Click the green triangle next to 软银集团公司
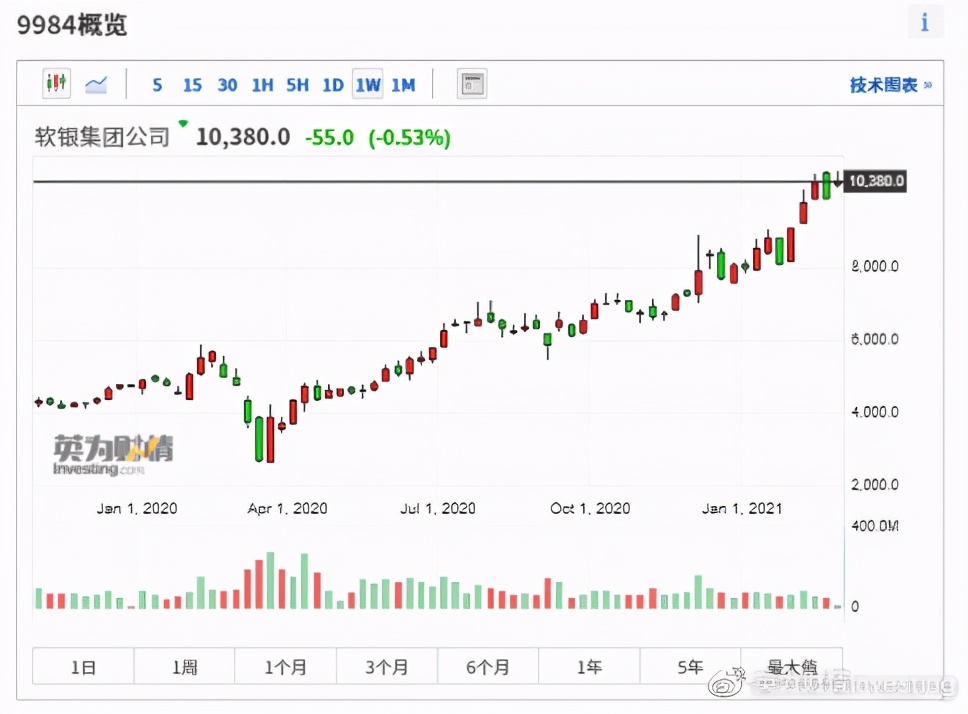 (183, 125)
